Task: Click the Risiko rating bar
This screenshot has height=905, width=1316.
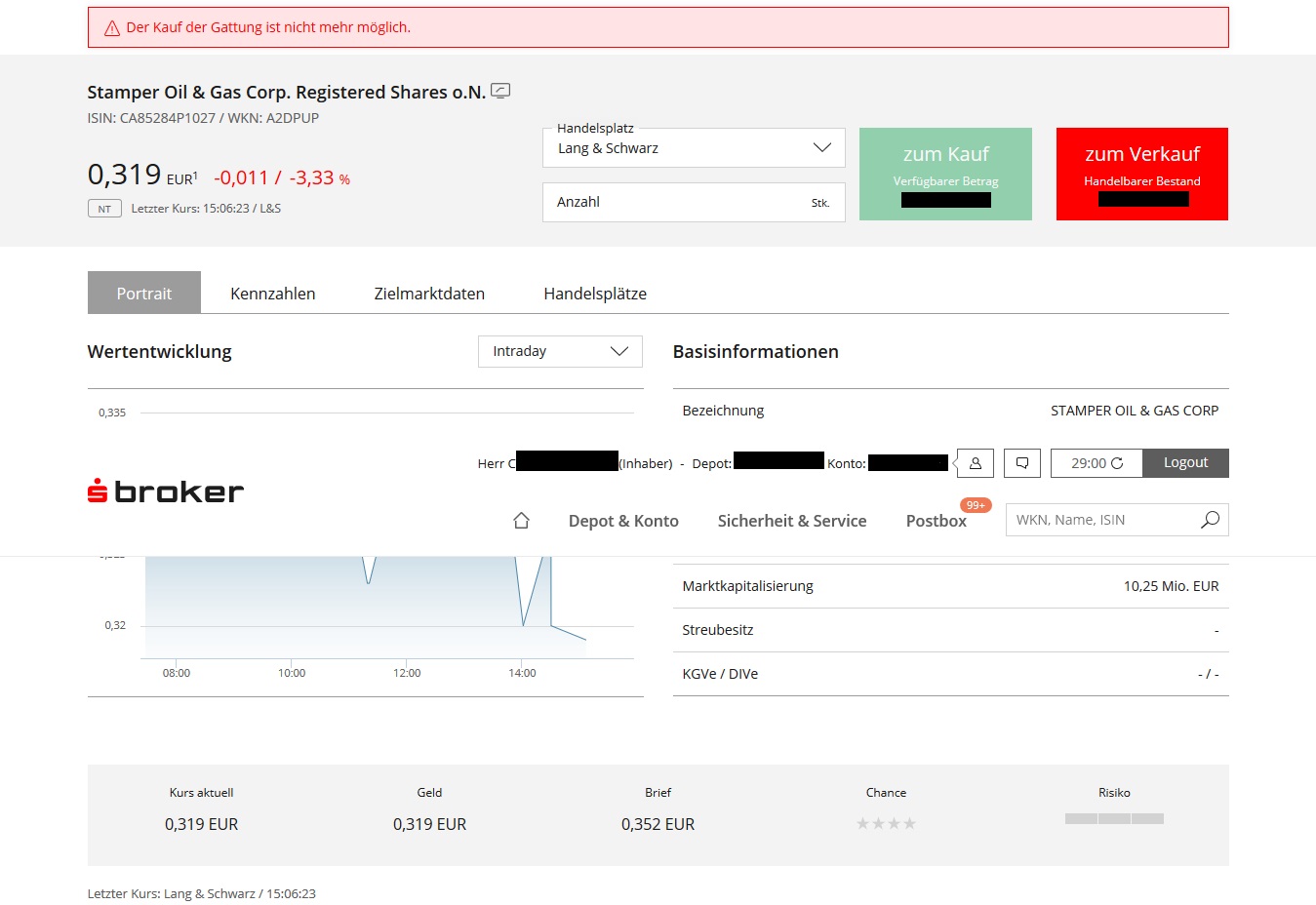Action: point(1114,819)
